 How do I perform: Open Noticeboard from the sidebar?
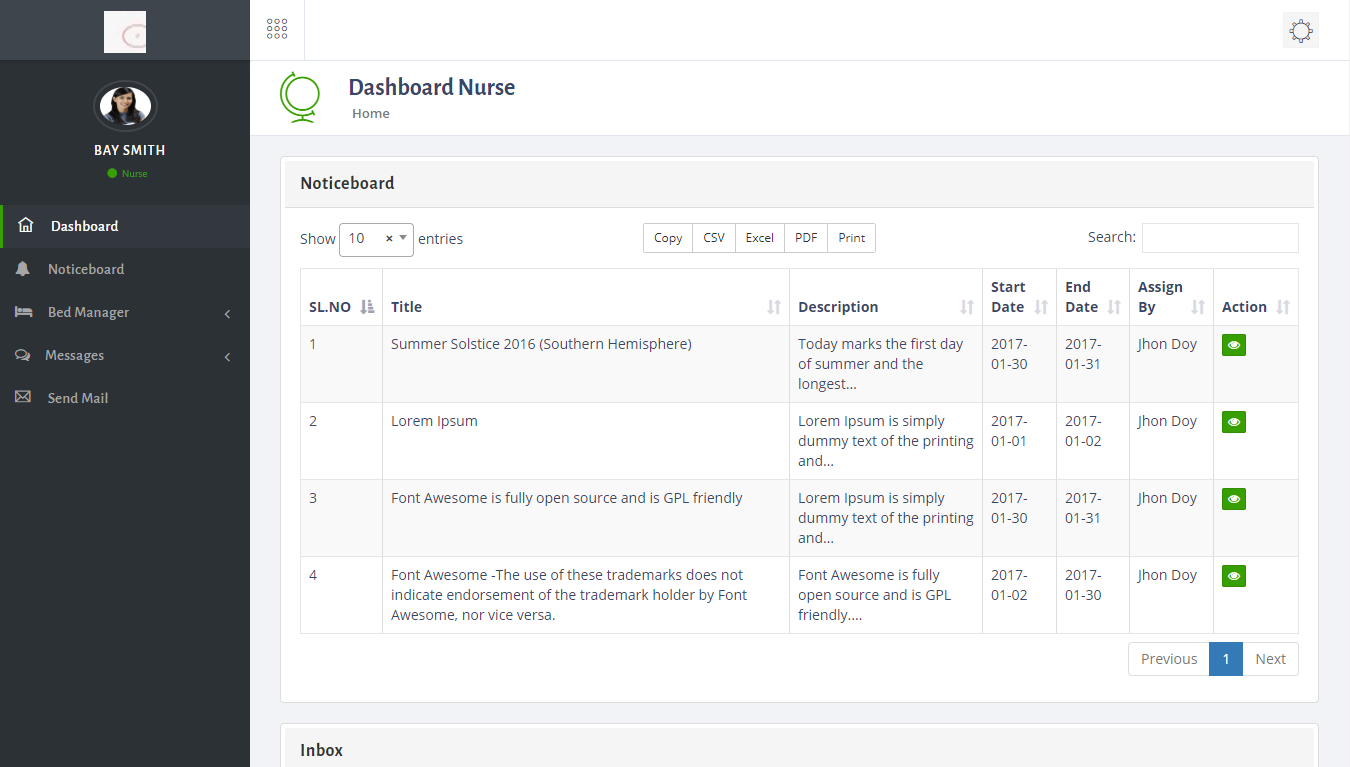click(x=86, y=269)
